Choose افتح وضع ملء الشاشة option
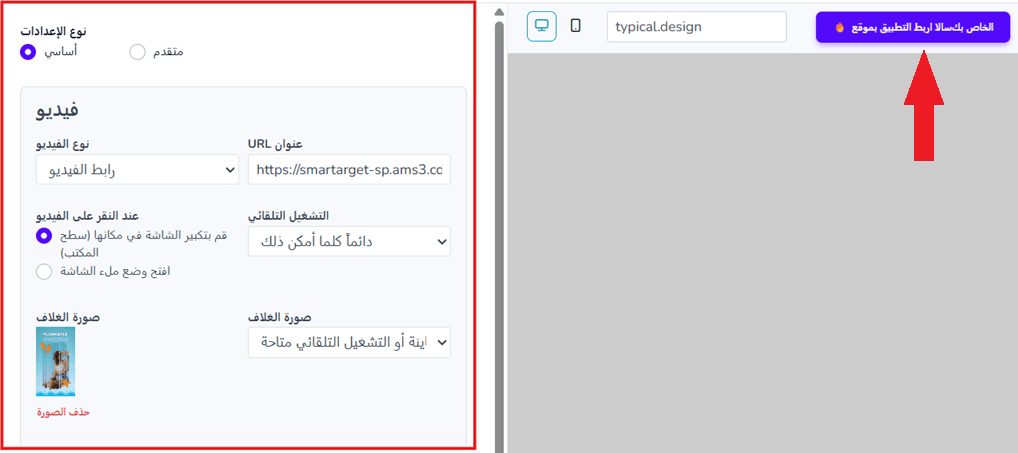Viewport: 1018px width, 453px height. point(43,271)
